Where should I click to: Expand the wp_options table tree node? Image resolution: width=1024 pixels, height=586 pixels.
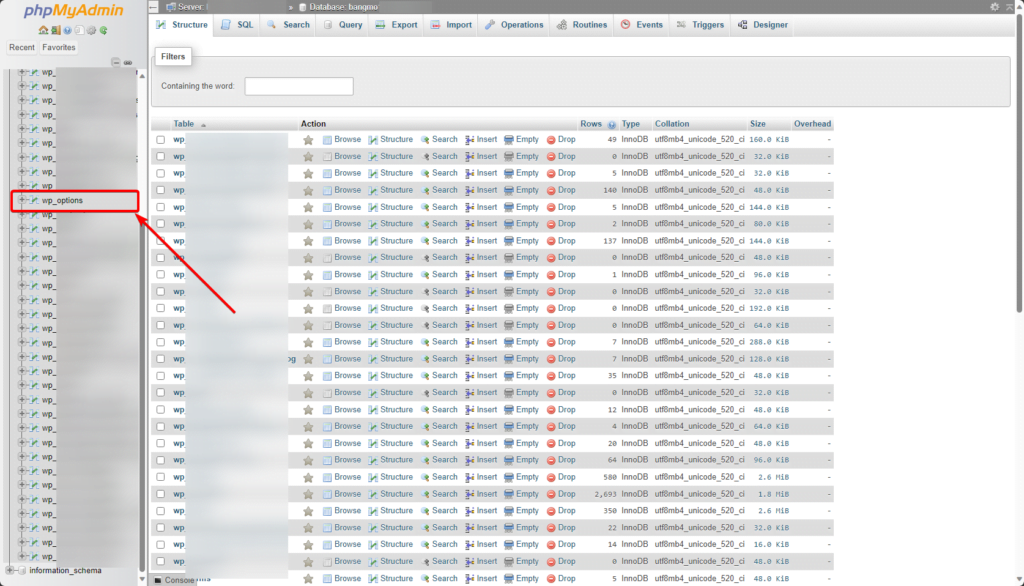[x=22, y=200]
